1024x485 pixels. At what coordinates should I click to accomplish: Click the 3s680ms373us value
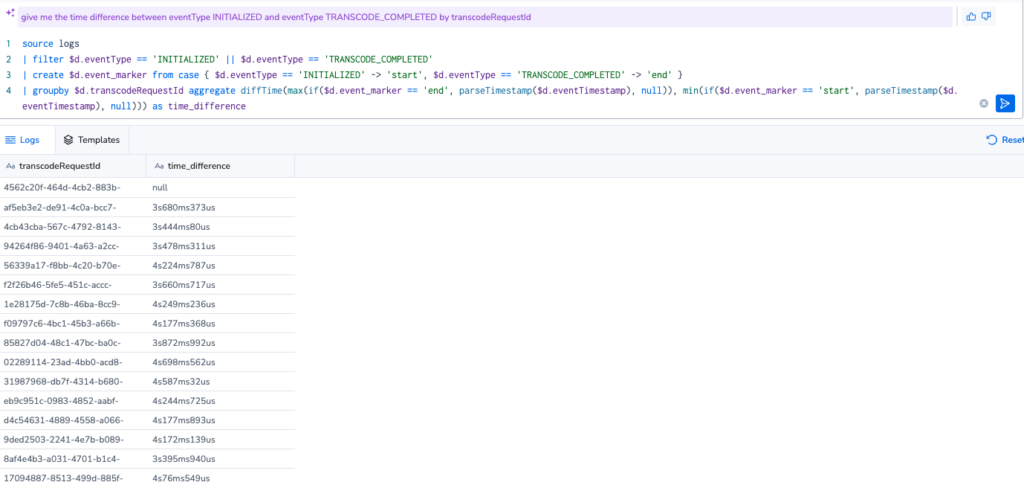[x=184, y=207]
